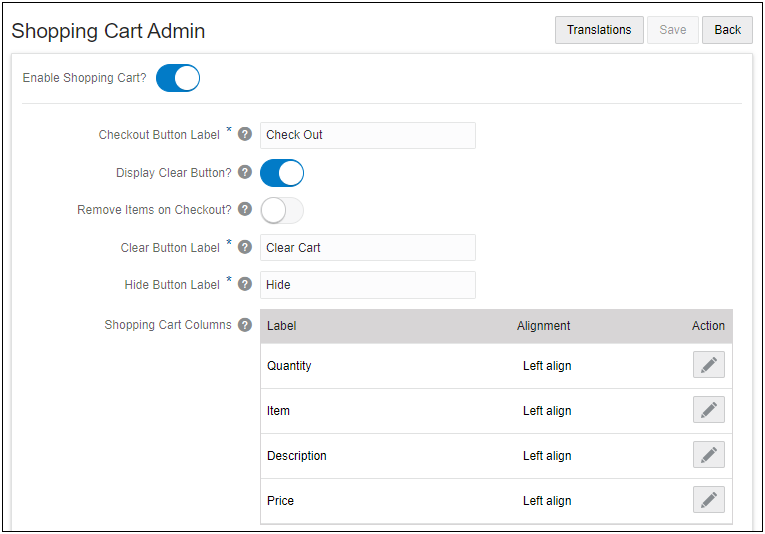
Task: Click the Checkout Button Label text field
Action: click(x=367, y=135)
